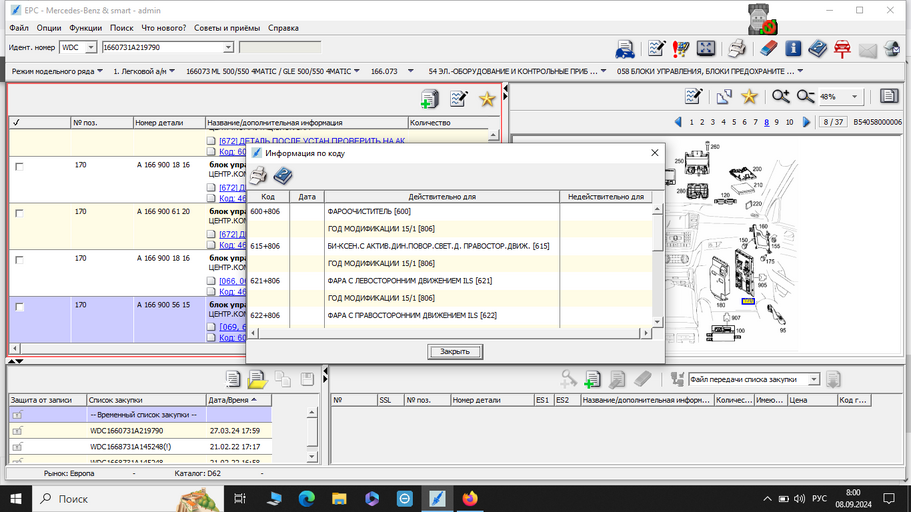
Task: Tick checkbox for part A 166 900 61 20
Action: point(19,213)
